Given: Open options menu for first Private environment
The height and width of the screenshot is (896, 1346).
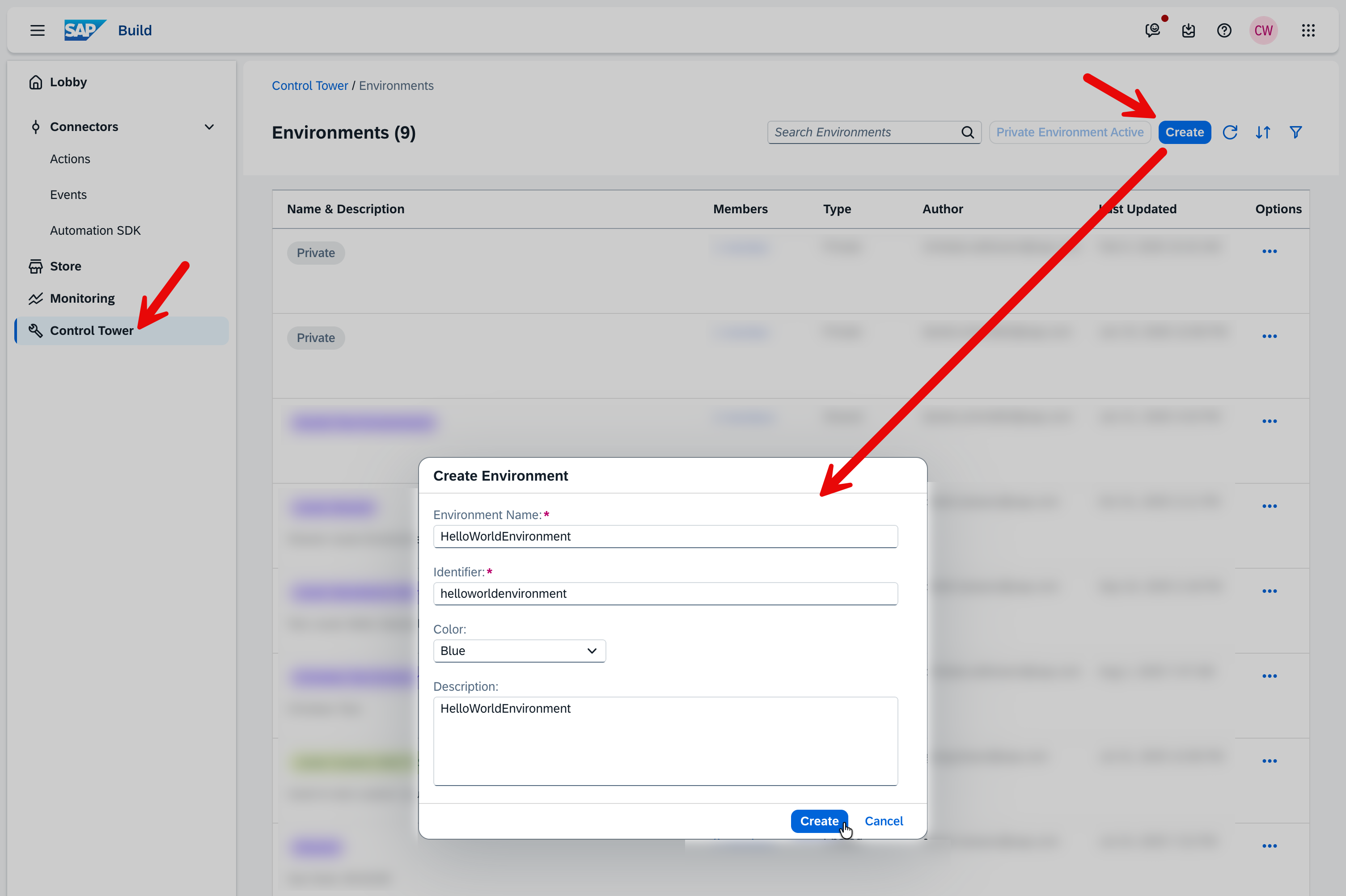Looking at the screenshot, I should point(1269,251).
